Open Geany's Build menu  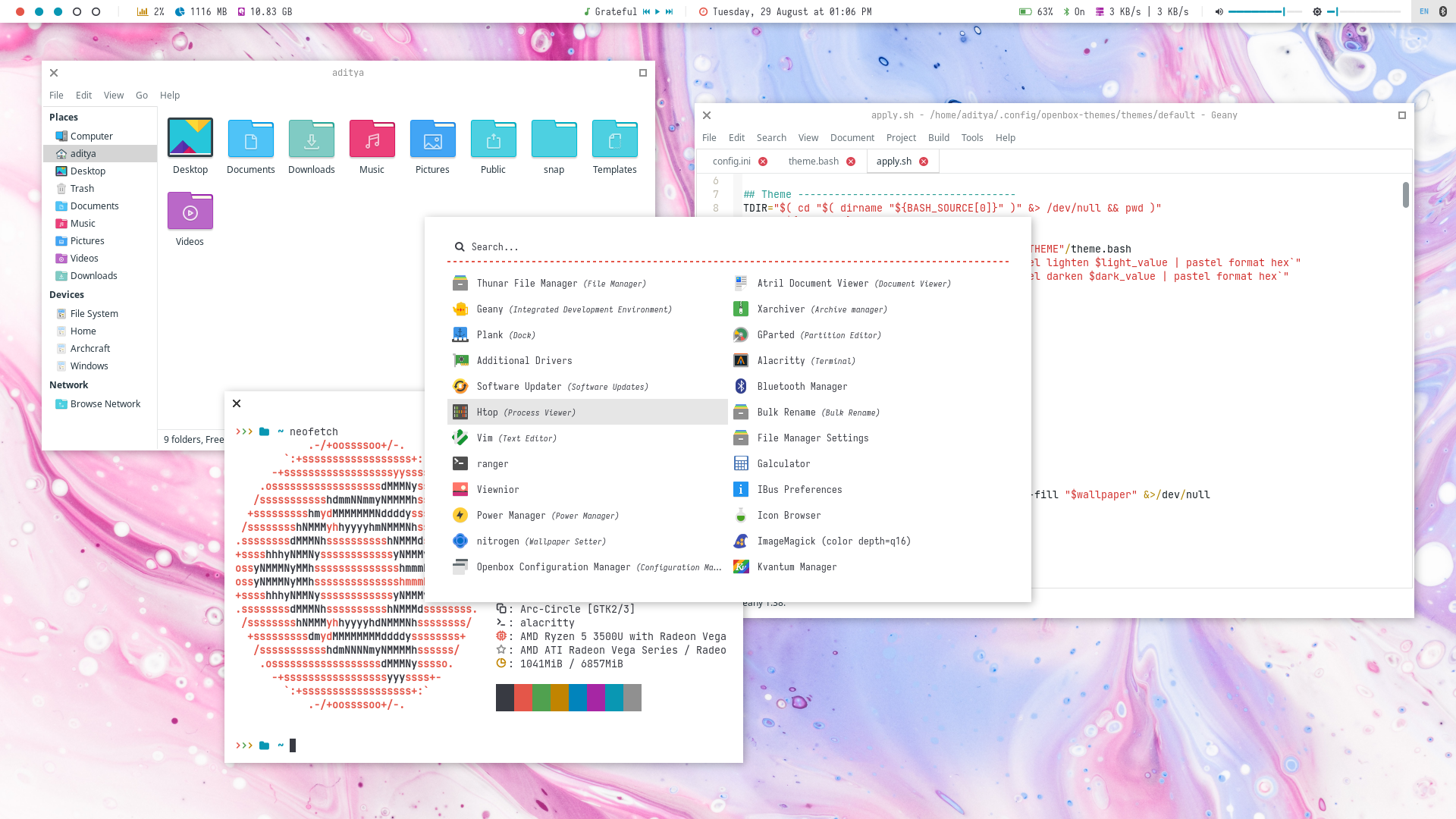click(x=938, y=138)
